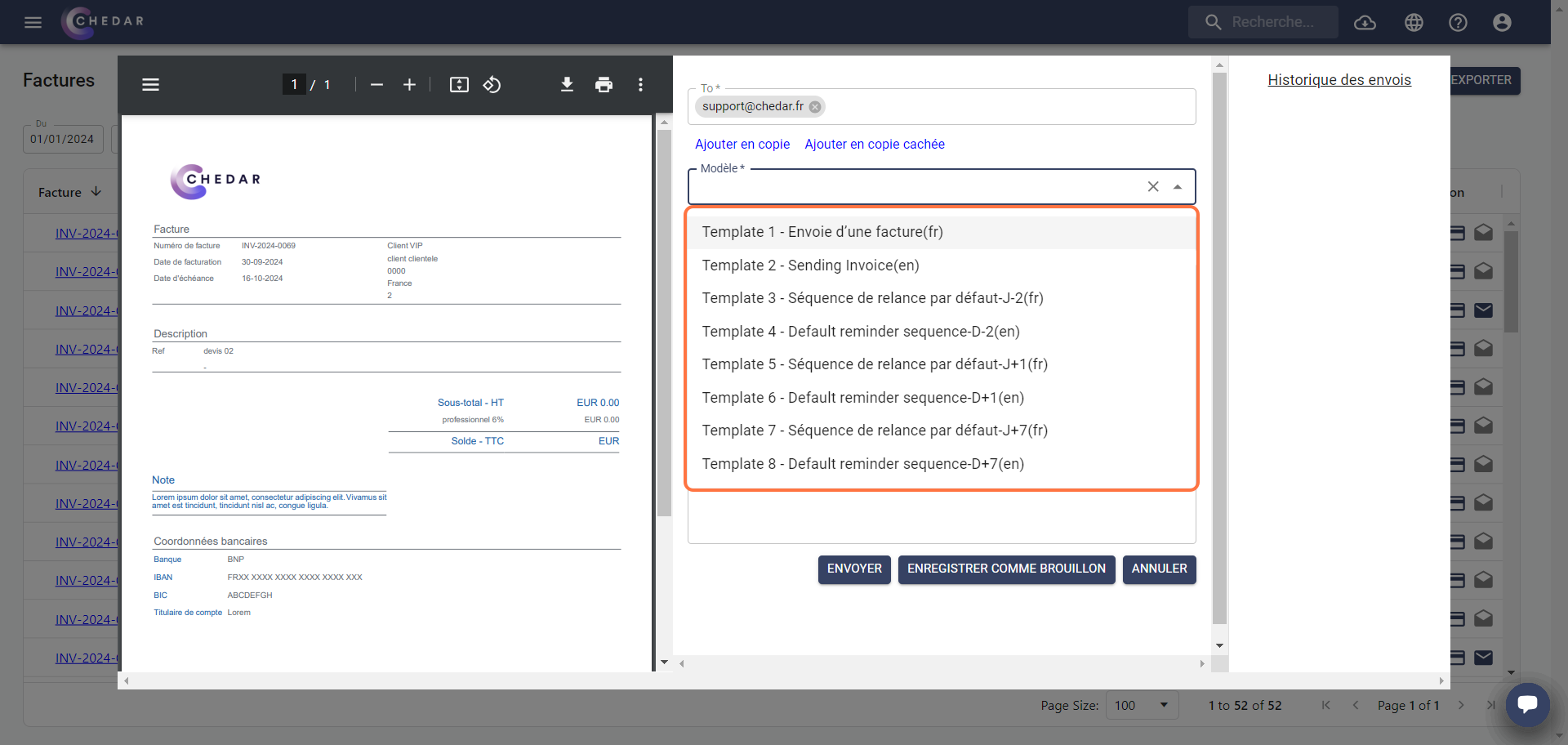Image resolution: width=1568 pixels, height=745 pixels.
Task: Open the help question mark icon
Action: 1458,23
